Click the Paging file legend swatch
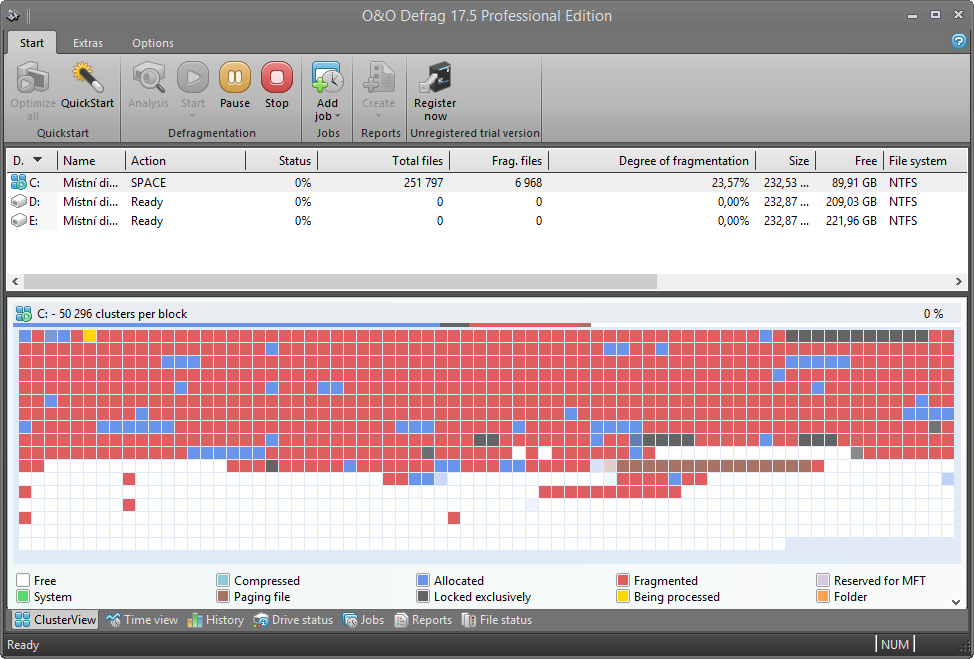974x659 pixels. coord(223,596)
